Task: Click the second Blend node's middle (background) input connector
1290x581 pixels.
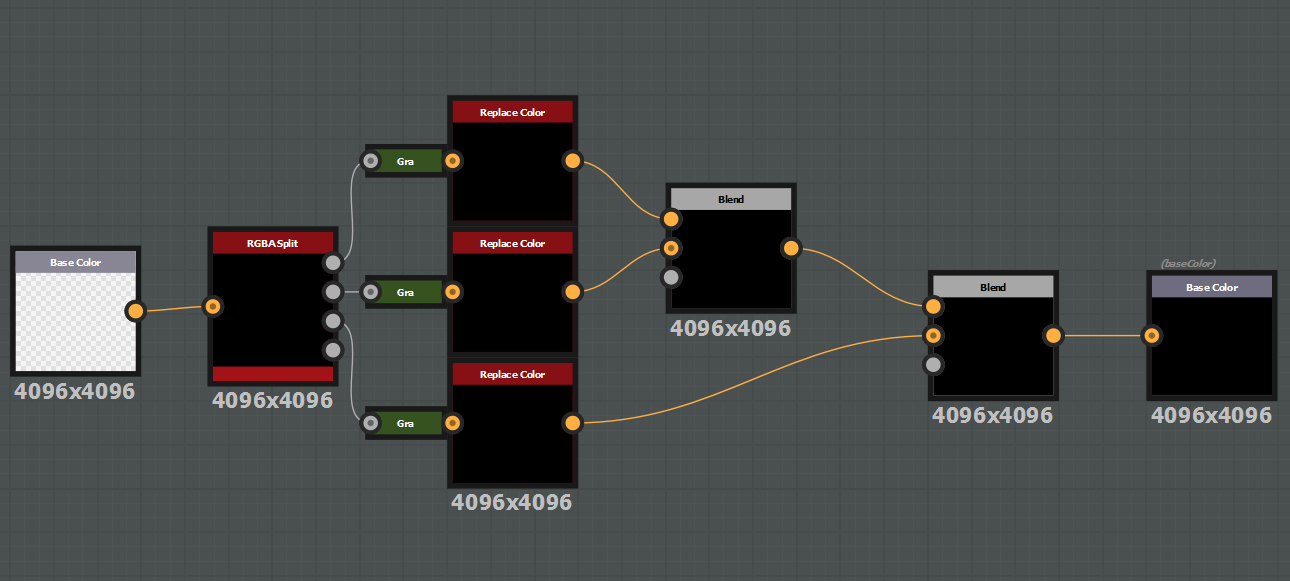Action: 933,335
